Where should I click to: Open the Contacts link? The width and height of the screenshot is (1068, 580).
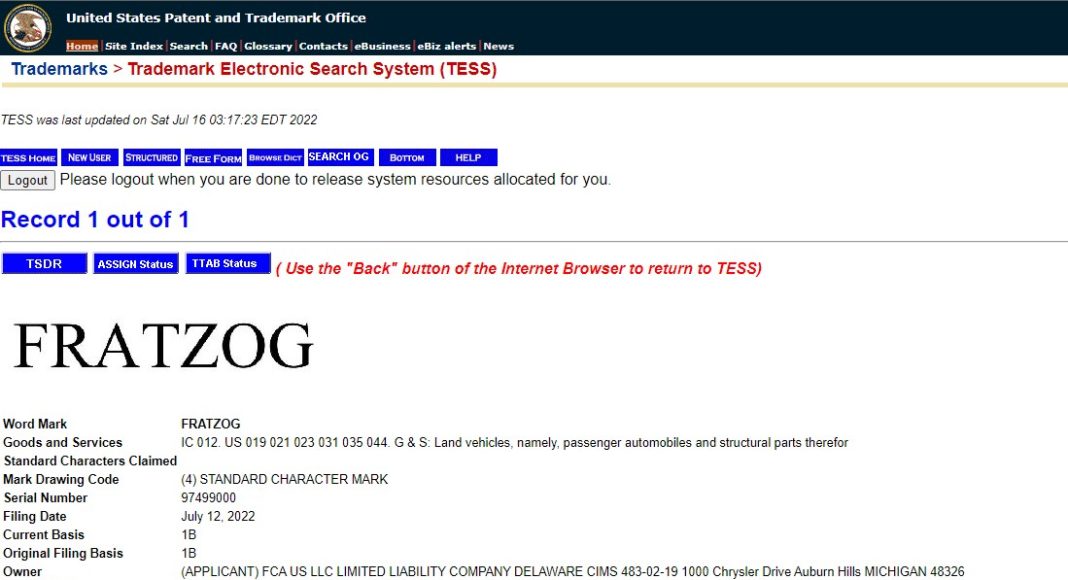pyautogui.click(x=323, y=46)
